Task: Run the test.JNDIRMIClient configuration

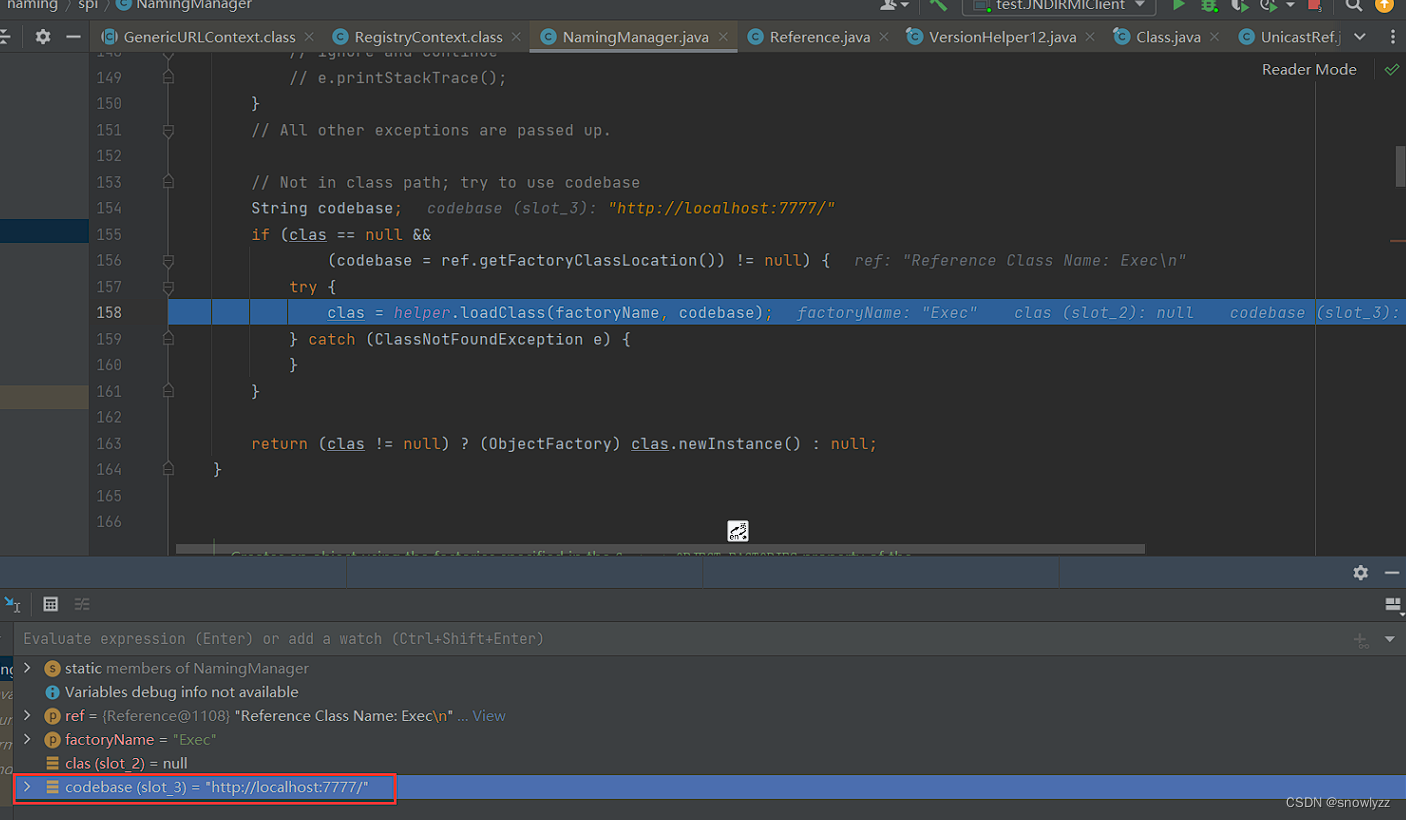Action: coord(1178,7)
